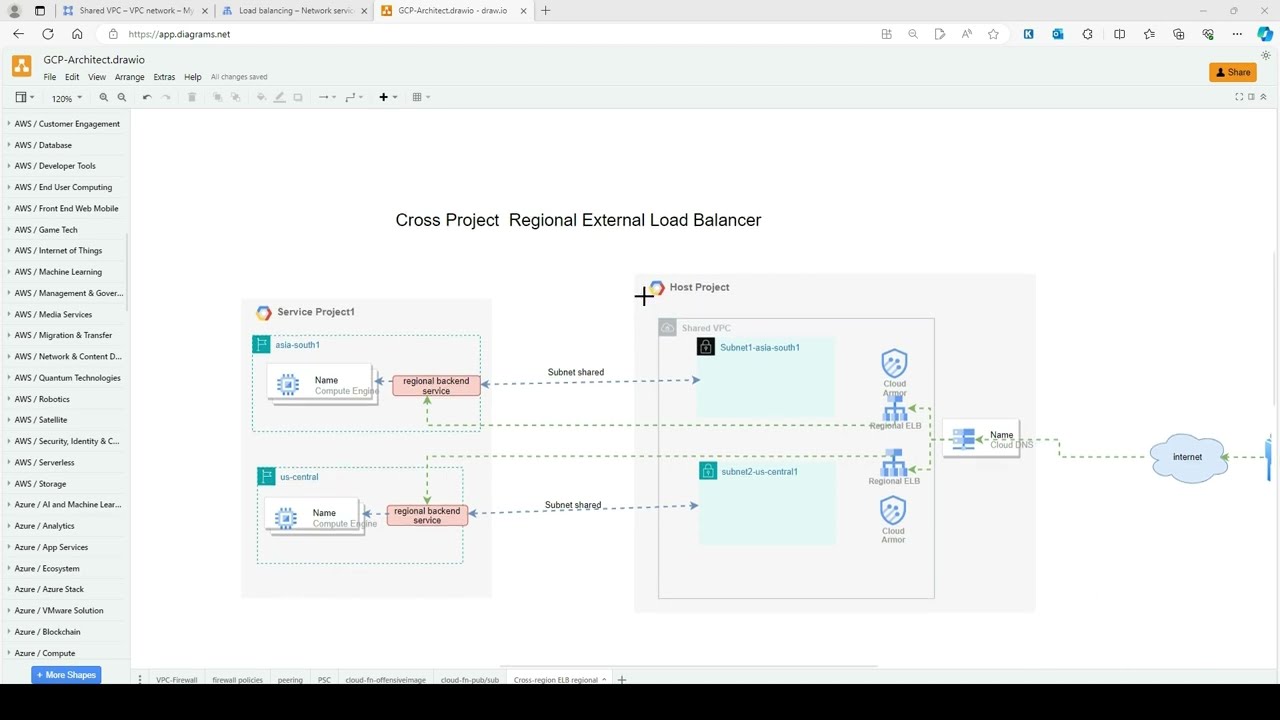Expand Azure / Compute shape library
Screen dimensions: 1280x720
click(65, 653)
